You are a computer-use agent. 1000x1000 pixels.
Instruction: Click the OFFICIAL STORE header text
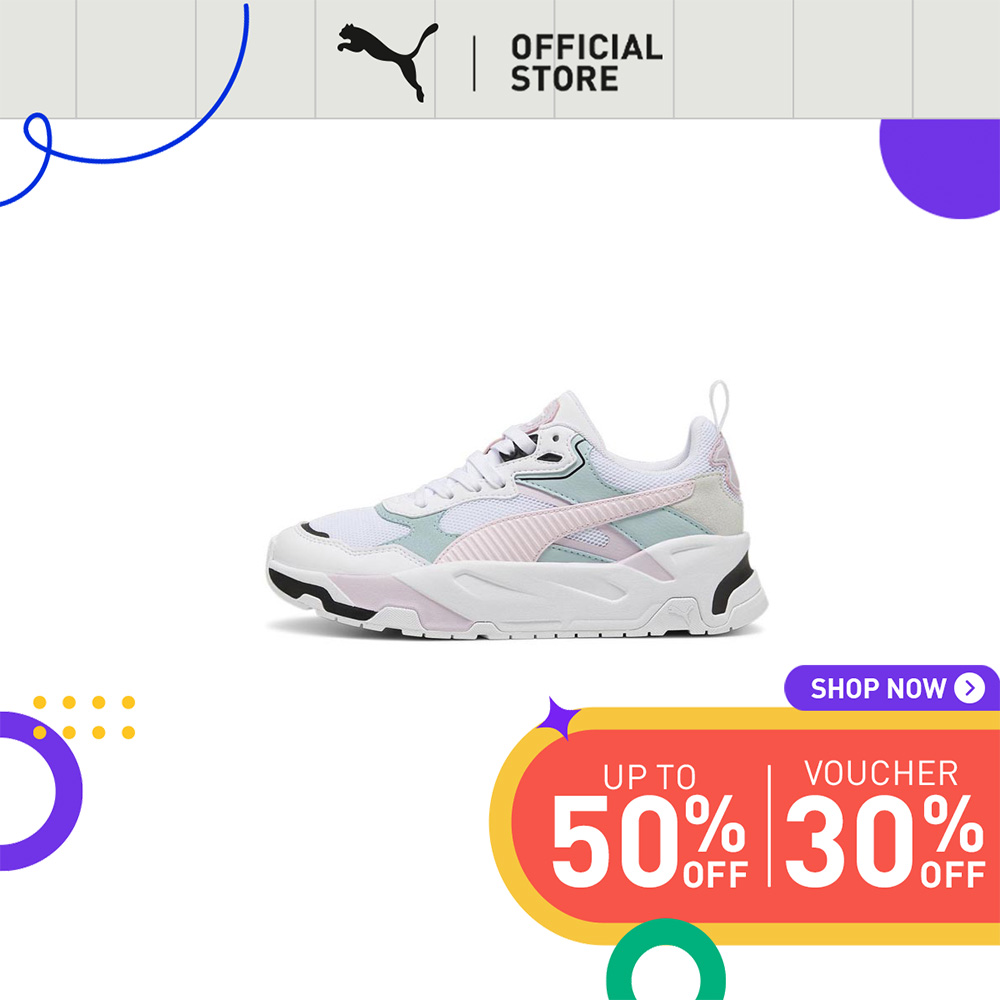click(x=586, y=63)
